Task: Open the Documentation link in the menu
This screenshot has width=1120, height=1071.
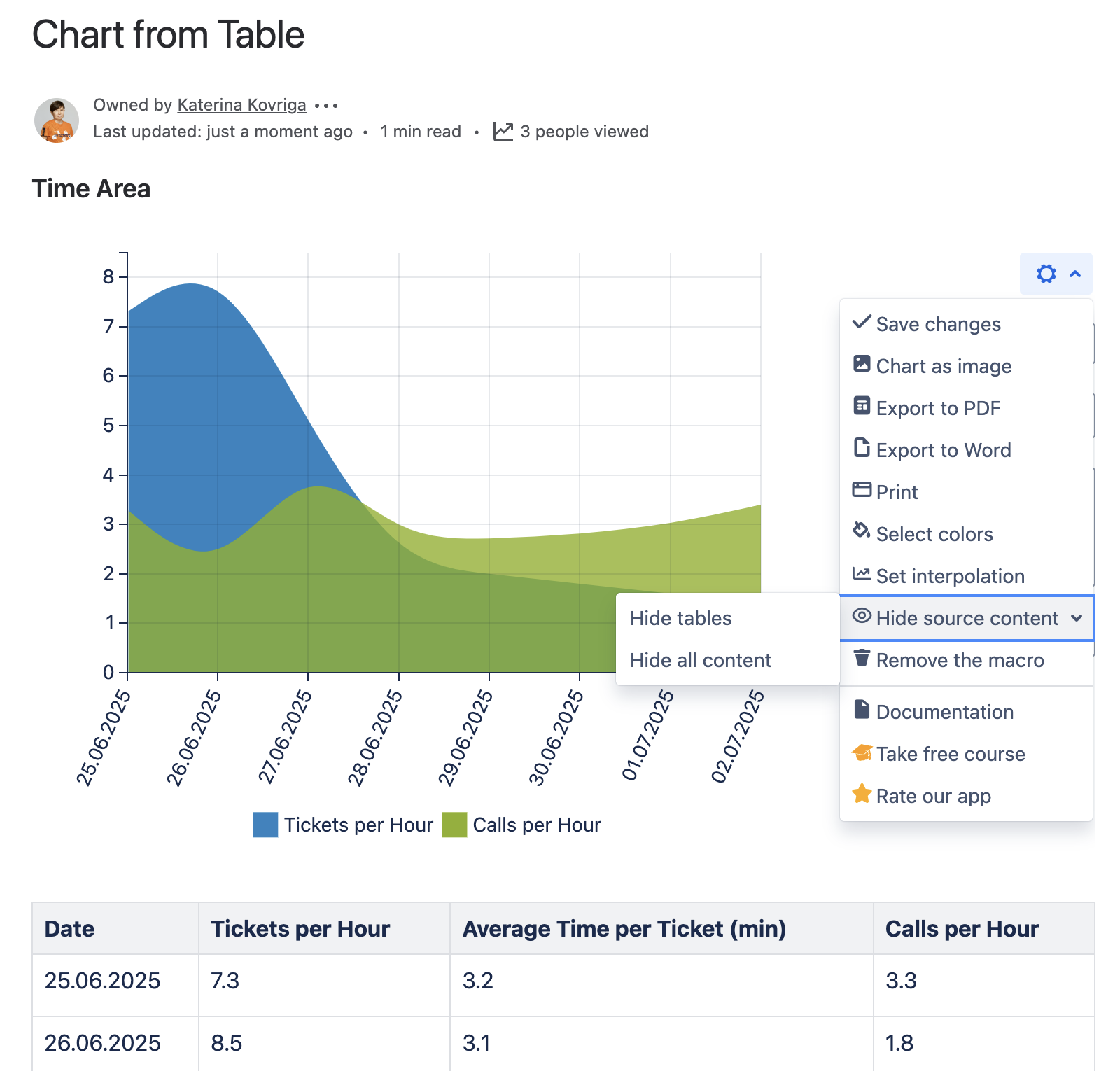Action: click(944, 712)
